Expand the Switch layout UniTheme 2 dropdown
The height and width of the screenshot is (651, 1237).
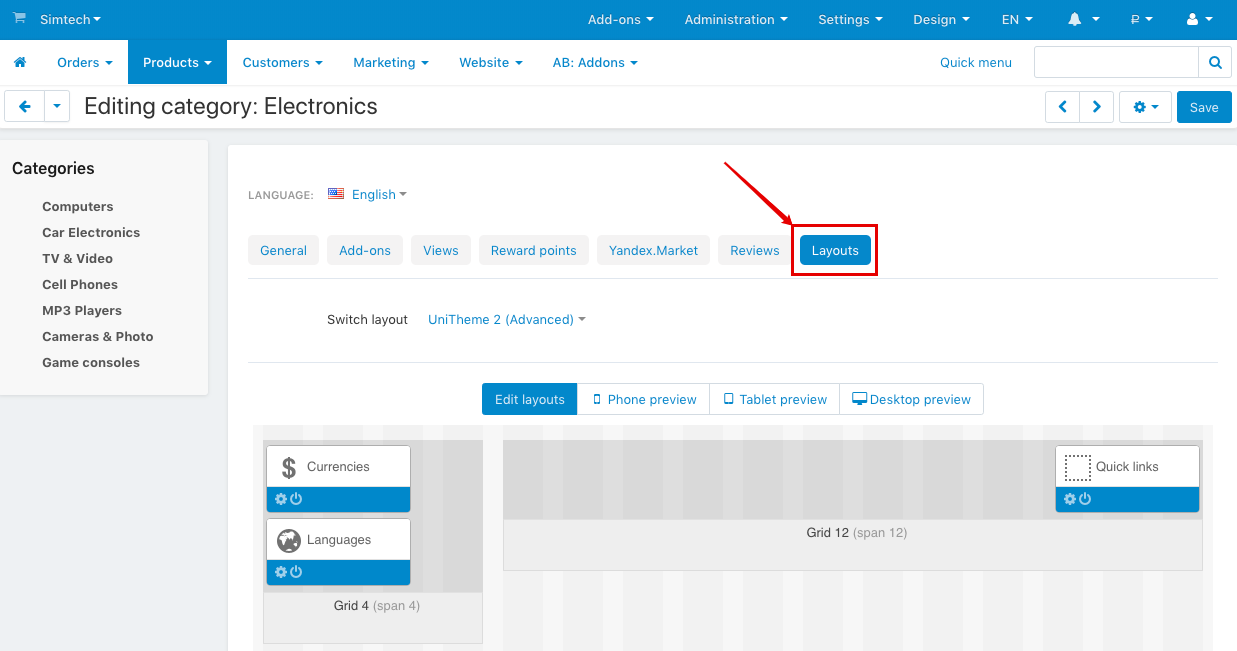pyautogui.click(x=506, y=320)
